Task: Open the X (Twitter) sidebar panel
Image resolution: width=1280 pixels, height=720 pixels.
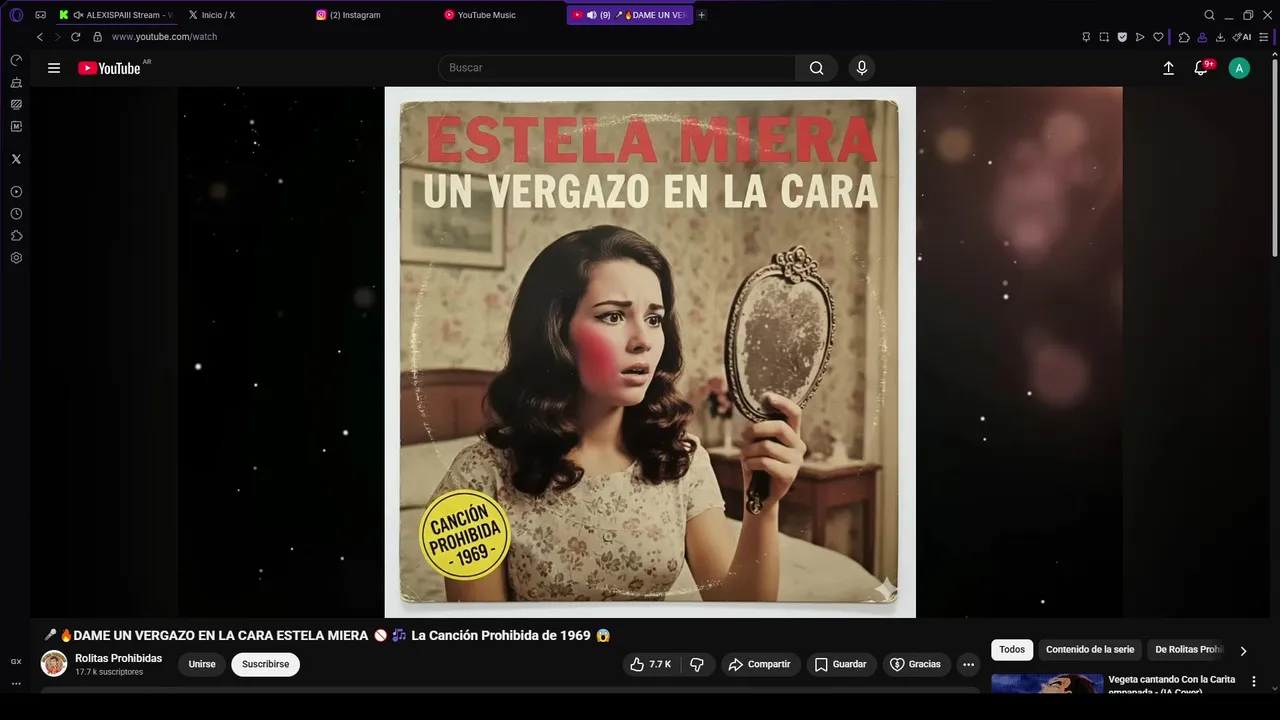Action: pos(16,159)
